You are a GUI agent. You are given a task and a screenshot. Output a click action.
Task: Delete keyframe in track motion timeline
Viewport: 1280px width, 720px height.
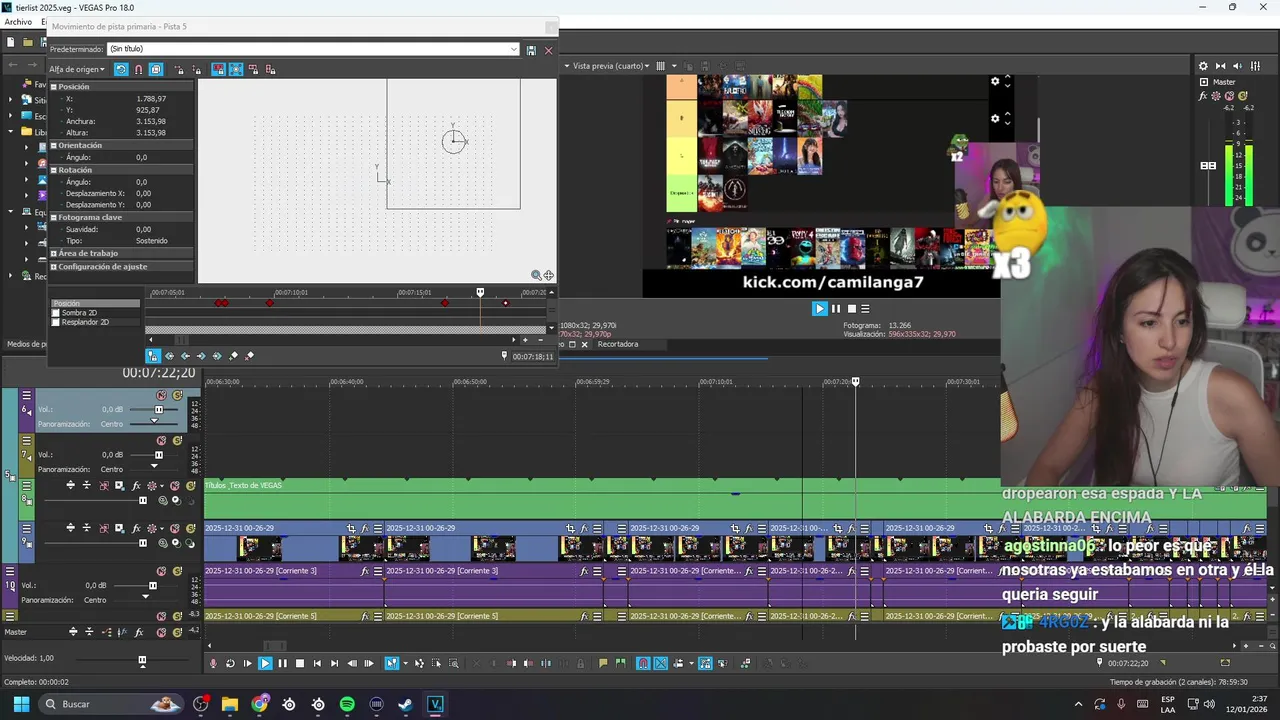click(250, 356)
